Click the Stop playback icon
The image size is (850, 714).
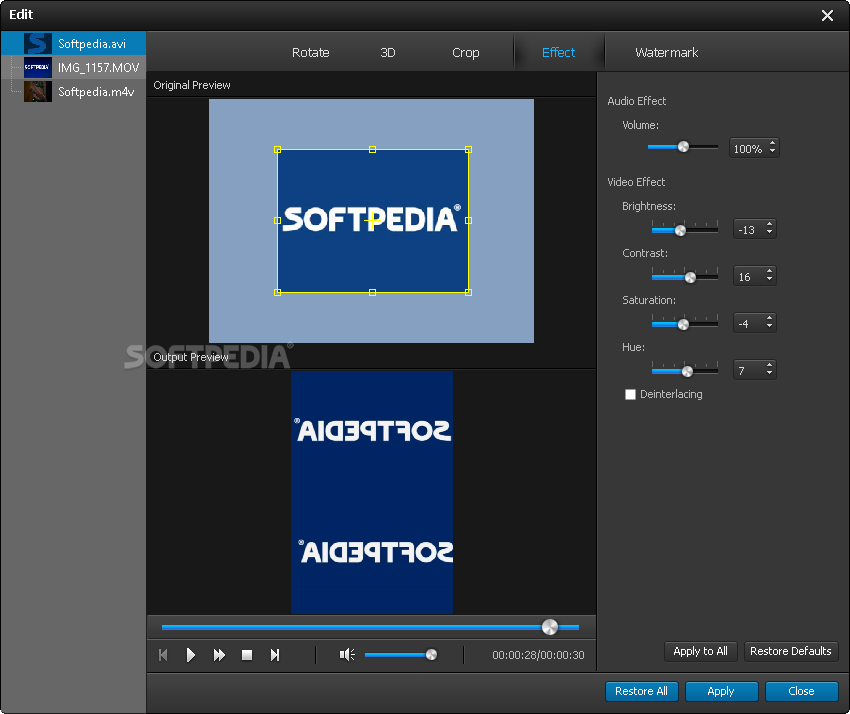247,655
